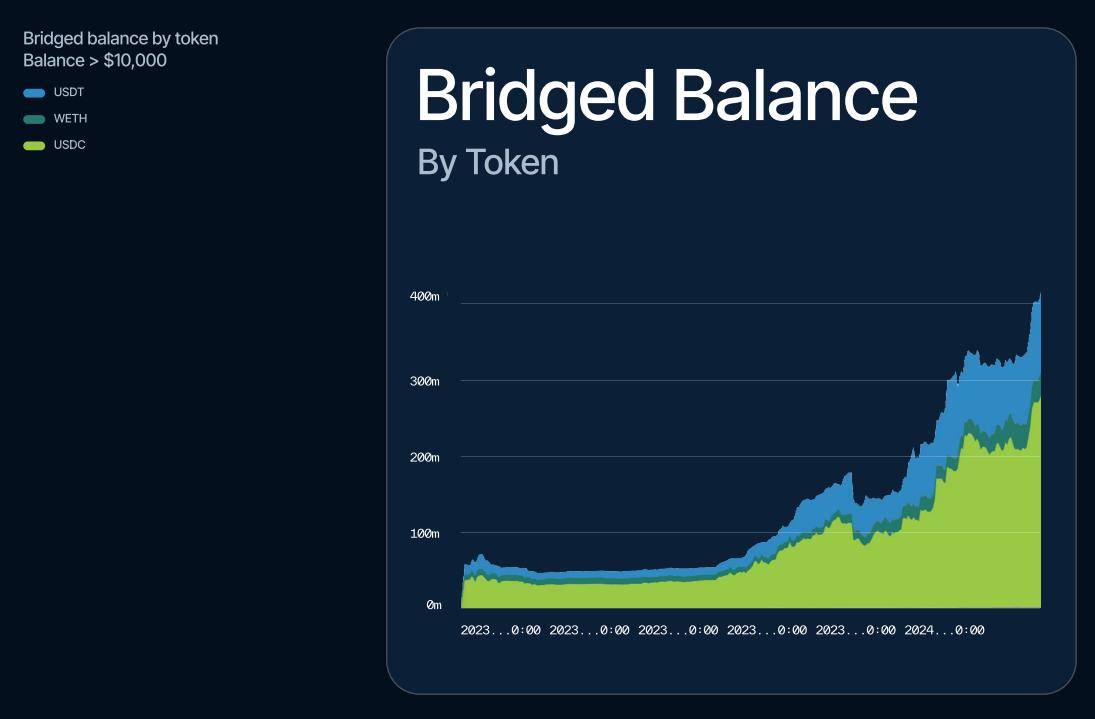Click the Bridged balance by token heading
The height and width of the screenshot is (719, 1095).
pos(121,38)
